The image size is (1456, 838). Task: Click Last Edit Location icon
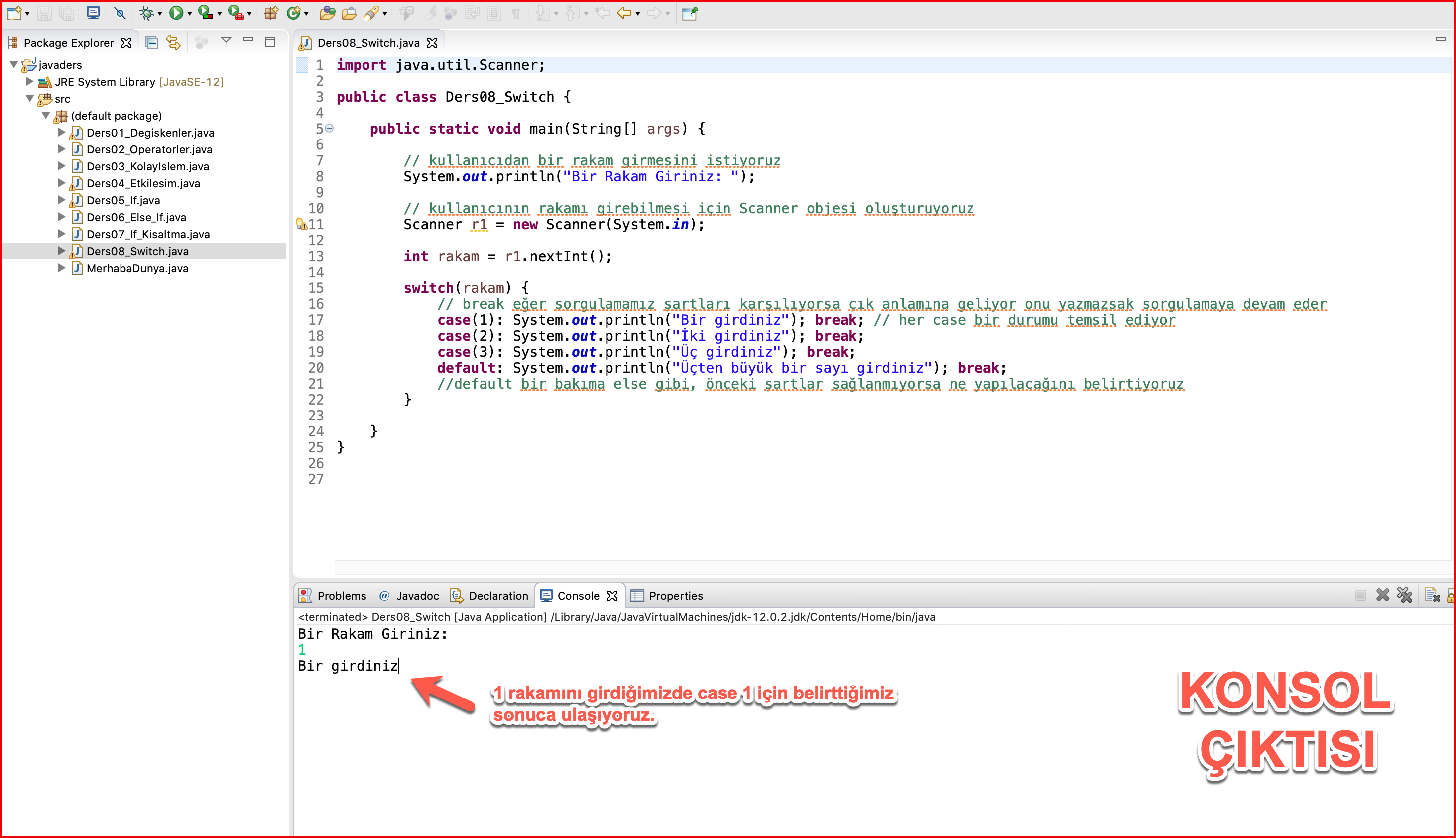(603, 13)
